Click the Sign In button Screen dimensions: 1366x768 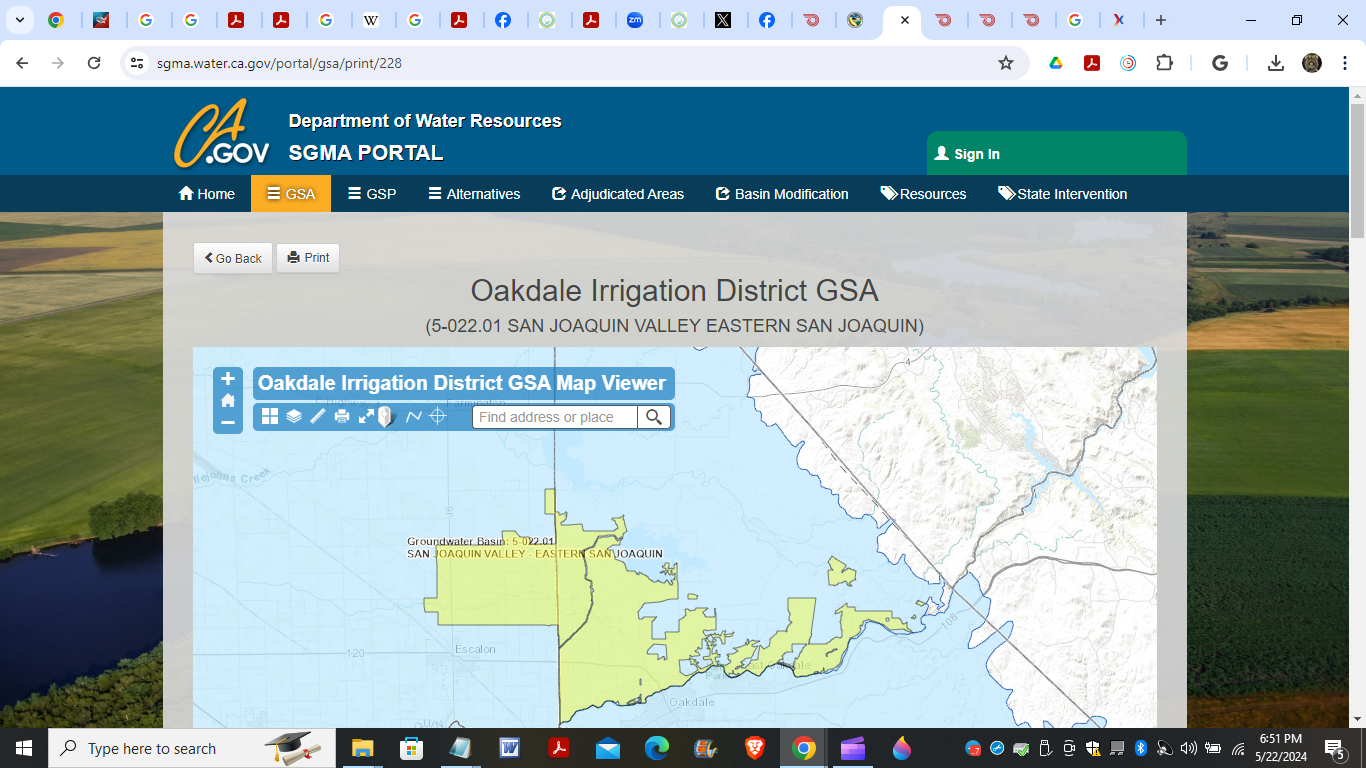(x=967, y=154)
